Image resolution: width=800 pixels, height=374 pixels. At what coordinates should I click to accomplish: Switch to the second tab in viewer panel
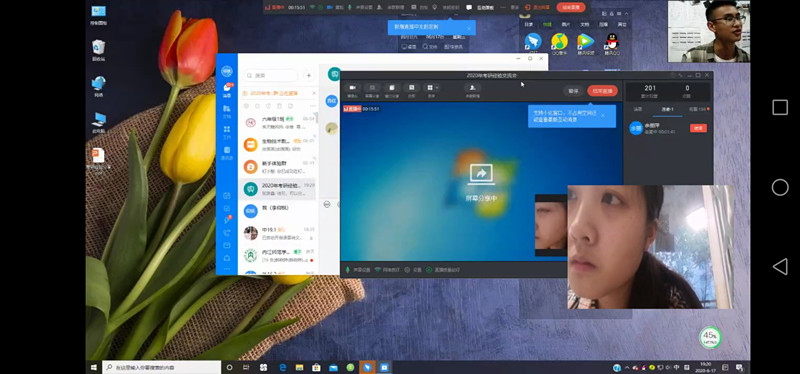(668, 109)
